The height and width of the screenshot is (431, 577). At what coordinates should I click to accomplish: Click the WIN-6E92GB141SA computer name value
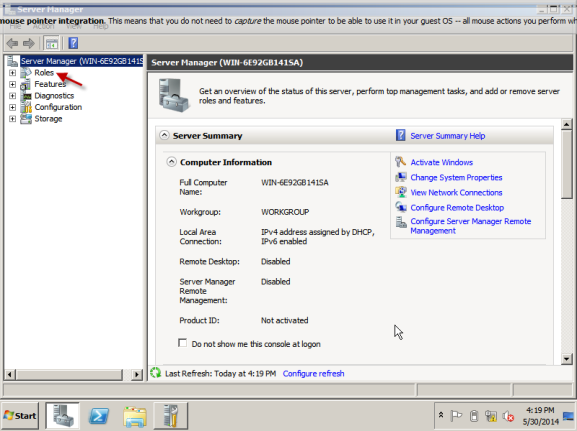click(295, 183)
